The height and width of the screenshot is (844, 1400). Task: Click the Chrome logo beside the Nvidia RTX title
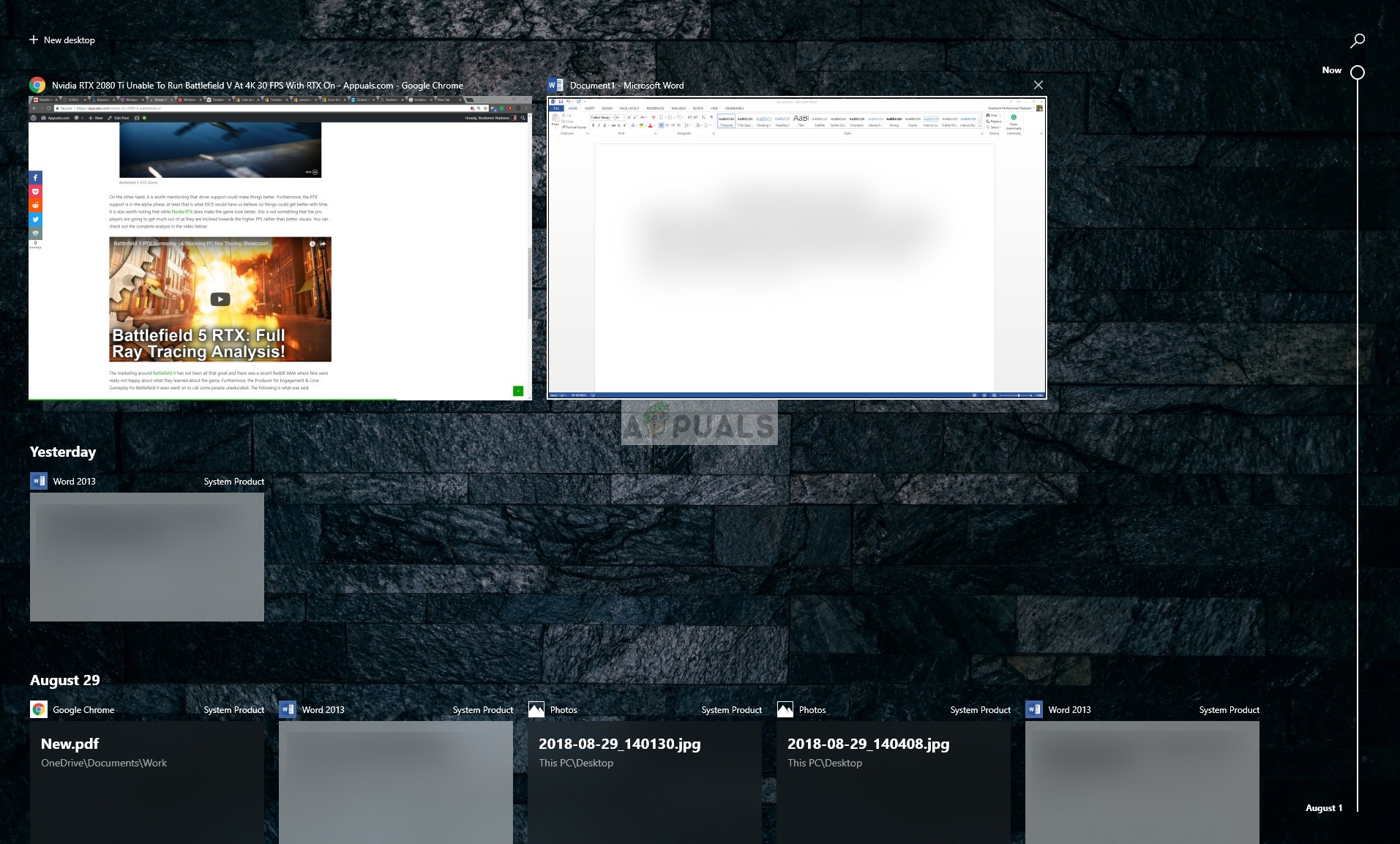(37, 85)
